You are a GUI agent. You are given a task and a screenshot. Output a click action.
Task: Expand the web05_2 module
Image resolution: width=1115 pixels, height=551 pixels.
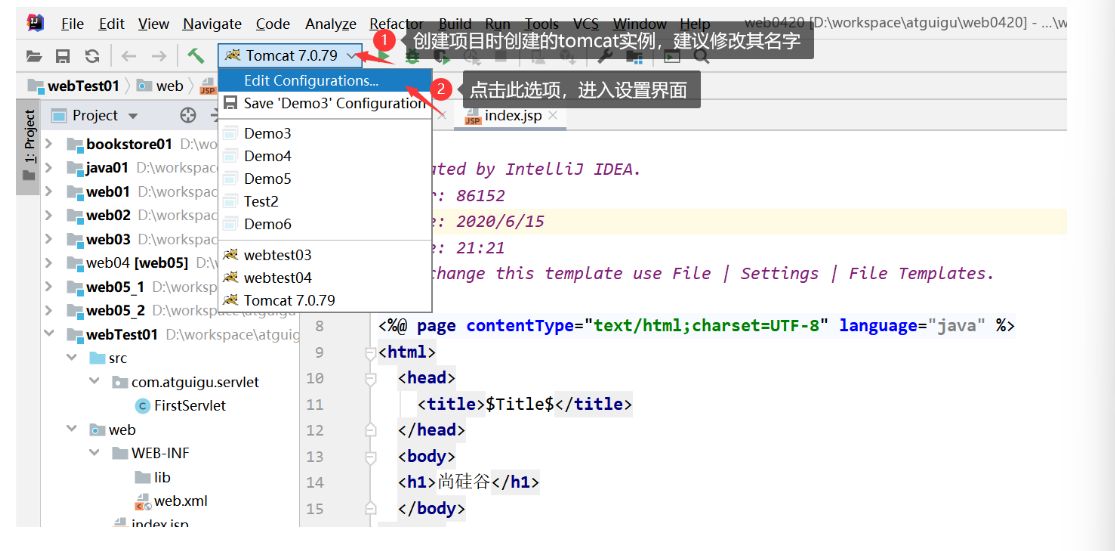(49, 310)
